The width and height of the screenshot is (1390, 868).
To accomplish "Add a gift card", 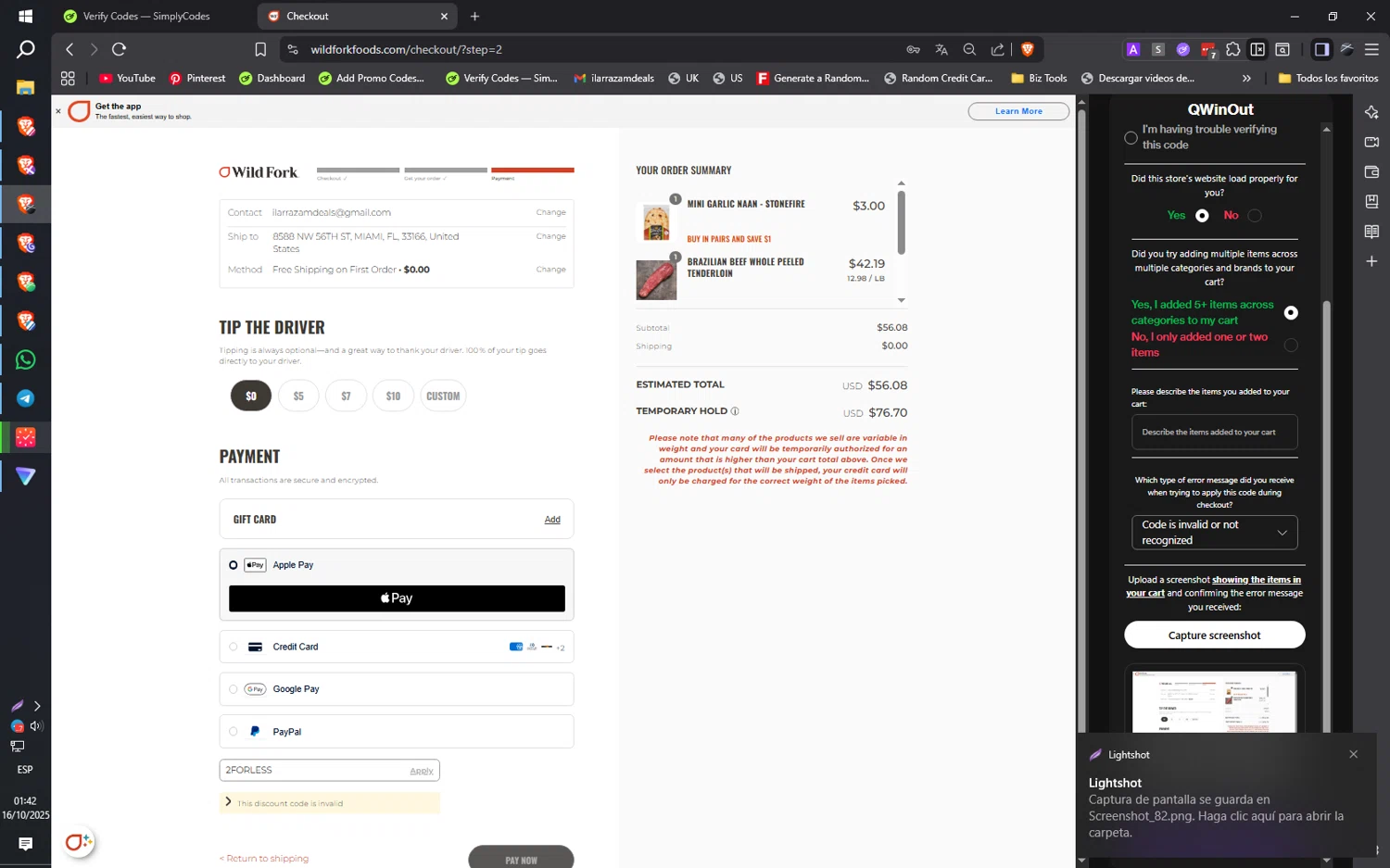I will (x=552, y=520).
